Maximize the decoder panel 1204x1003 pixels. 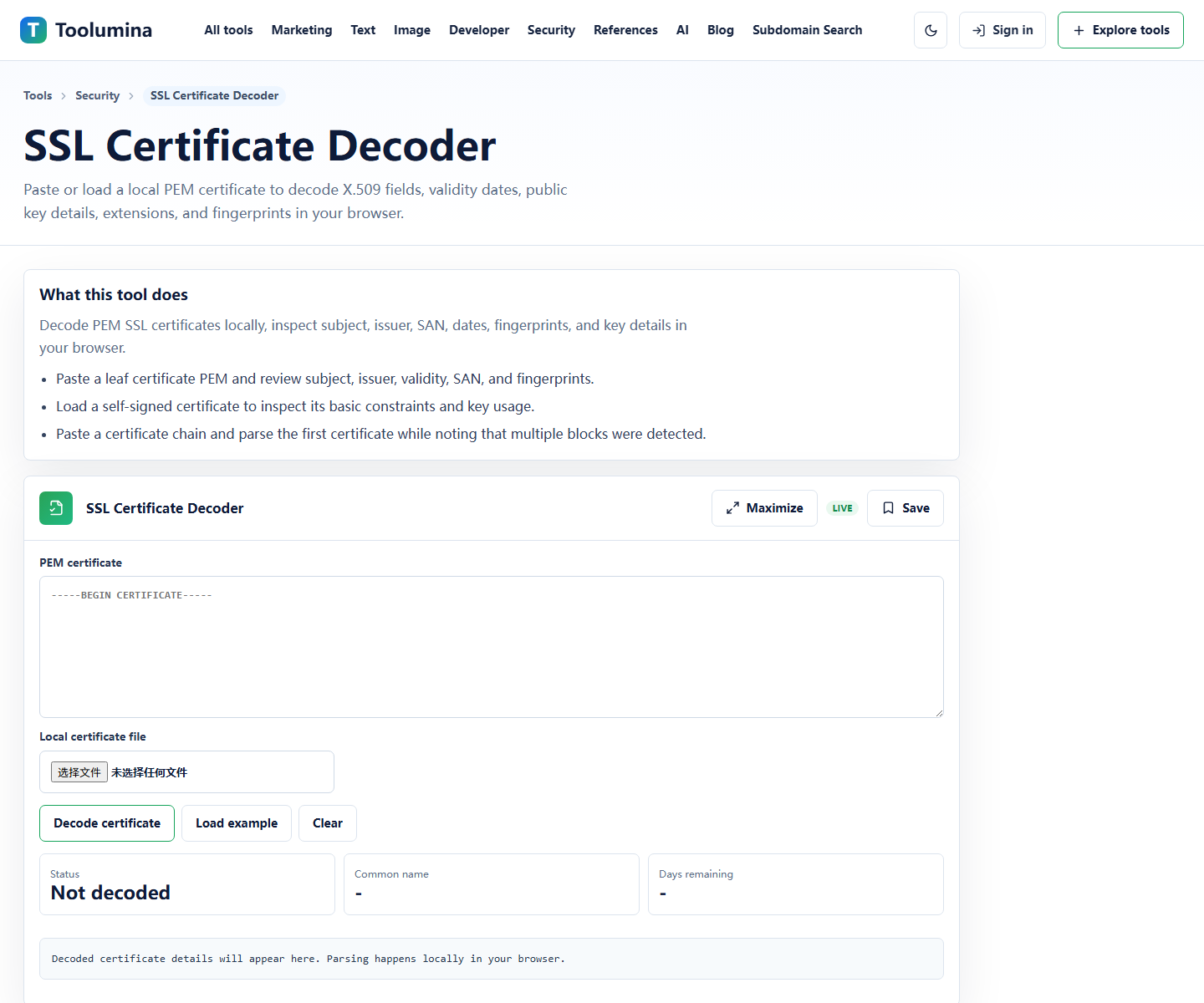pyautogui.click(x=764, y=508)
